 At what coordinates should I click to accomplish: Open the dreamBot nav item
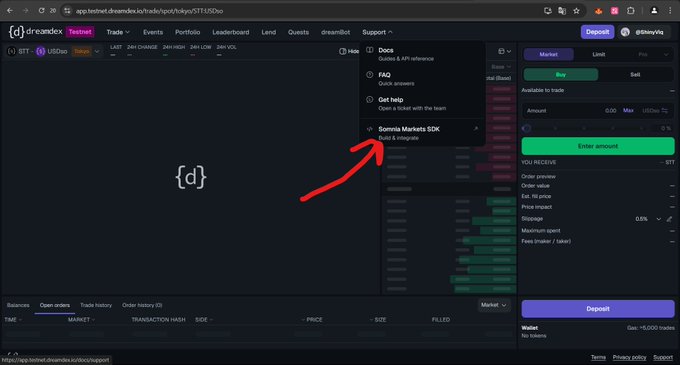tap(335, 32)
